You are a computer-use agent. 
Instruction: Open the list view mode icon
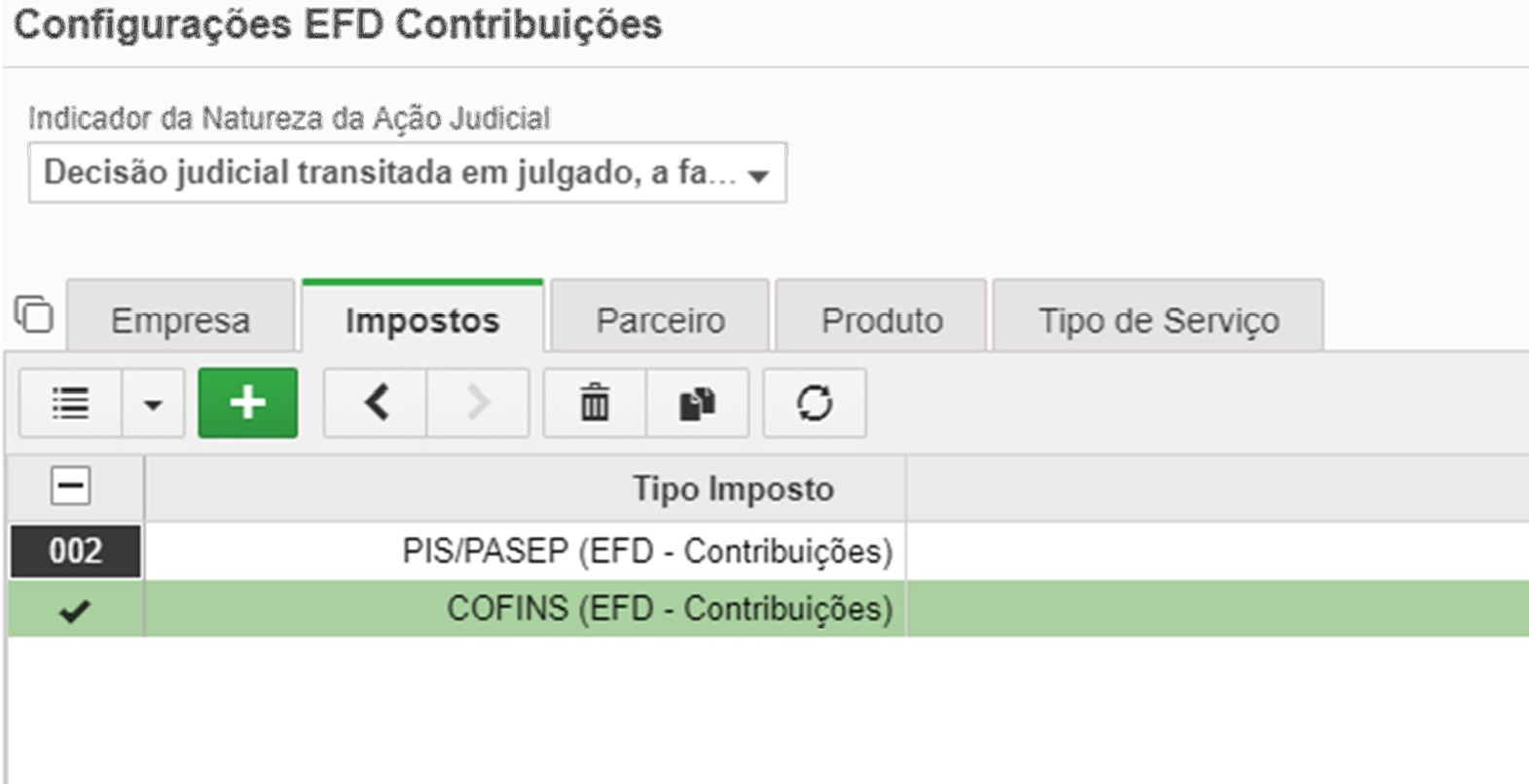click(70, 403)
